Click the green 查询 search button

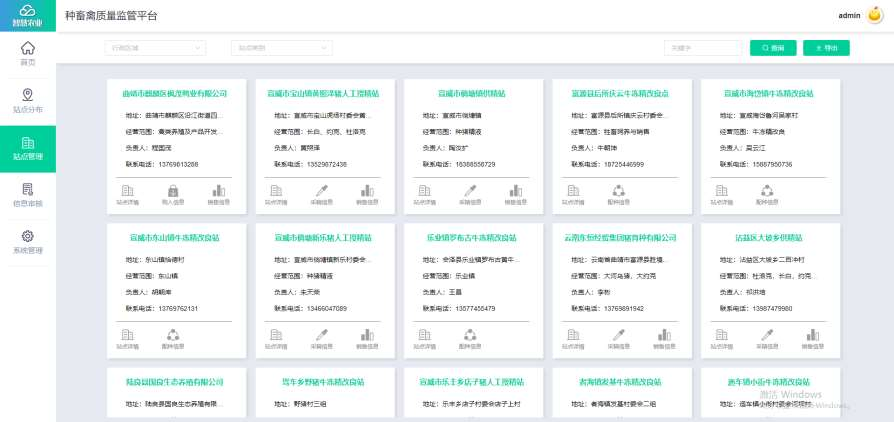click(x=776, y=47)
